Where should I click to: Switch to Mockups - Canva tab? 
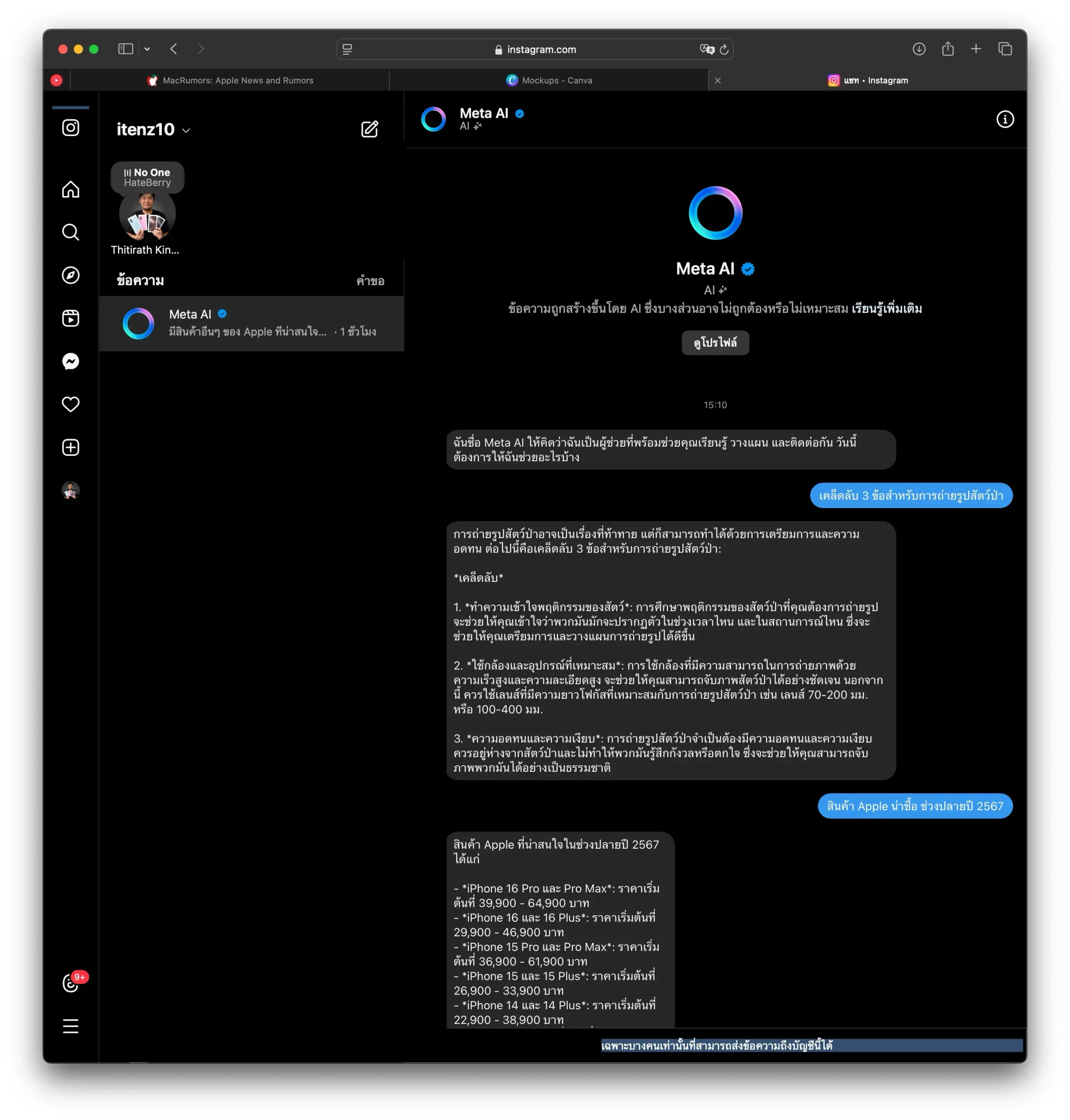click(x=549, y=80)
